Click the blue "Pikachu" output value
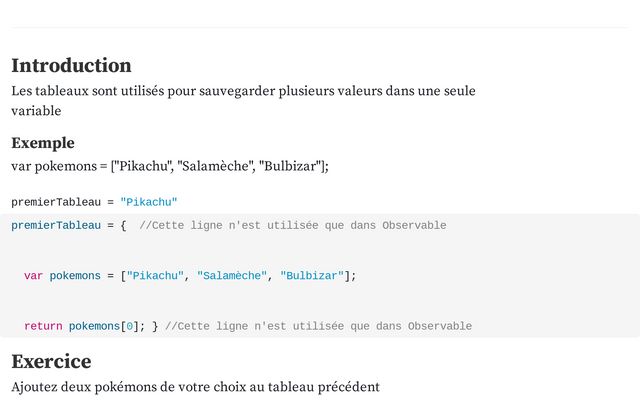Screen dimensions: 640x400 pos(149,202)
